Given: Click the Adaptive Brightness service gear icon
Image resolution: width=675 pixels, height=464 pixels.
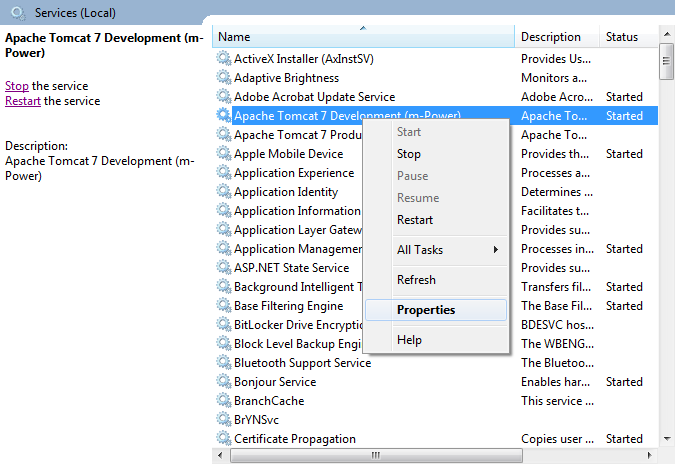Looking at the screenshot, I should pyautogui.click(x=223, y=77).
